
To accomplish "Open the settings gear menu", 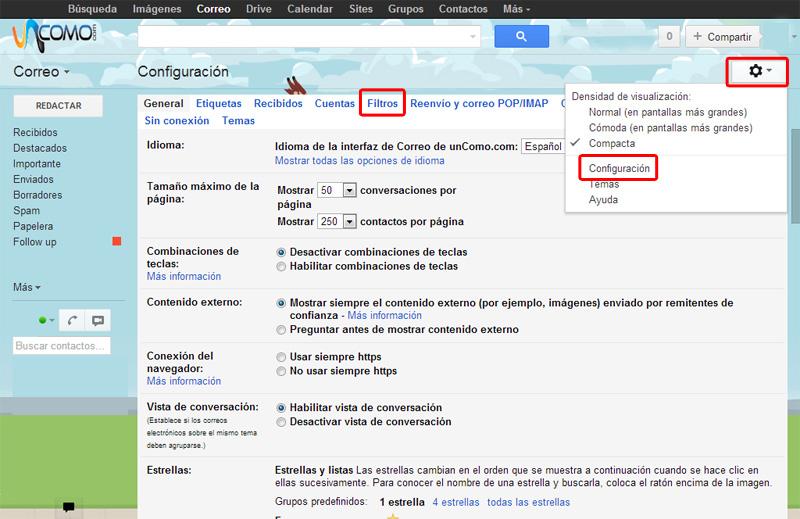I will [759, 72].
